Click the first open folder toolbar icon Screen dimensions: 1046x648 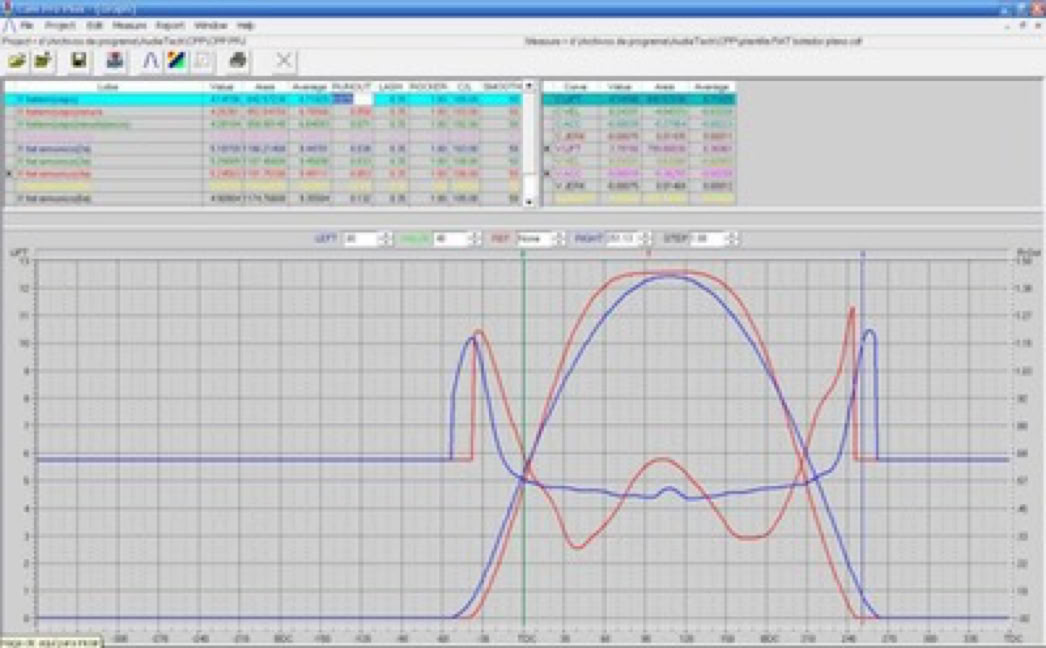tap(18, 61)
